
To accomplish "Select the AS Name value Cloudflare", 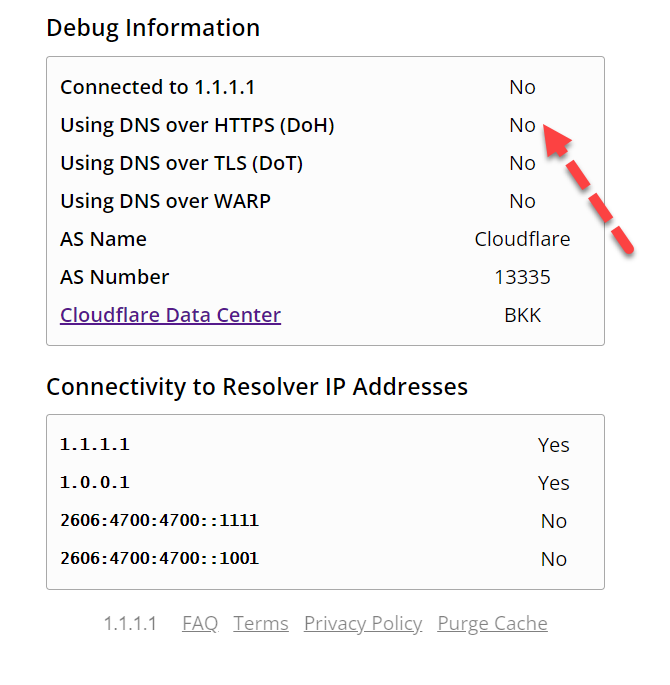I will click(522, 239).
